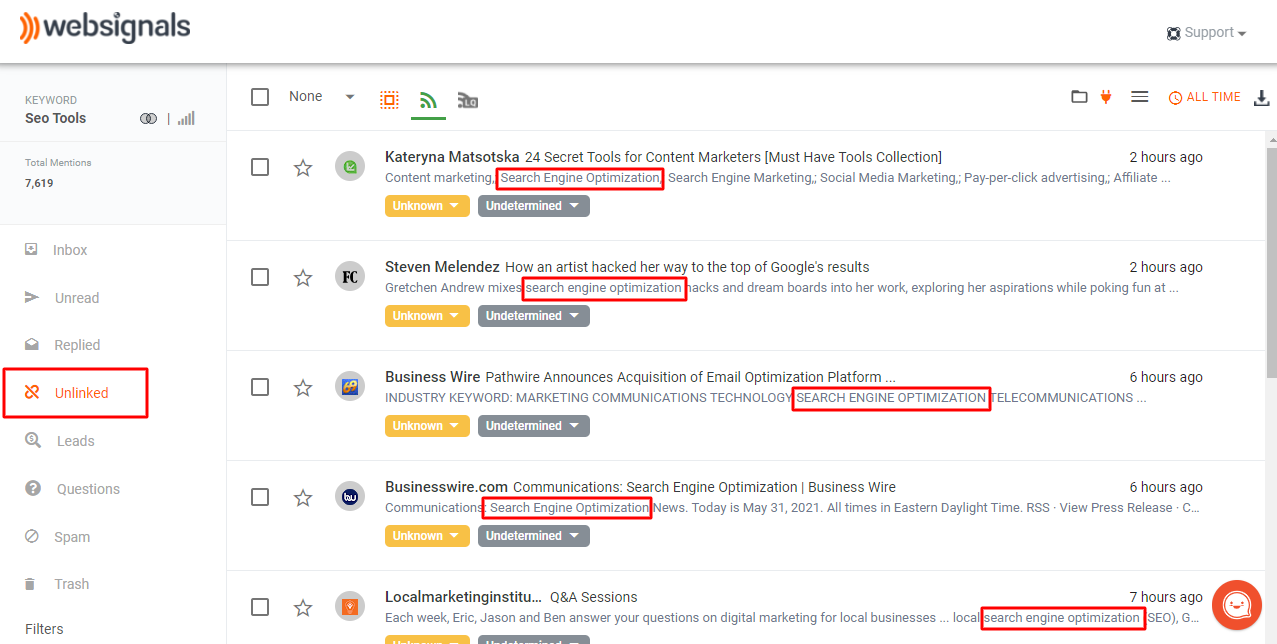Expand the None selection dropdown
The height and width of the screenshot is (644, 1277).
click(322, 96)
